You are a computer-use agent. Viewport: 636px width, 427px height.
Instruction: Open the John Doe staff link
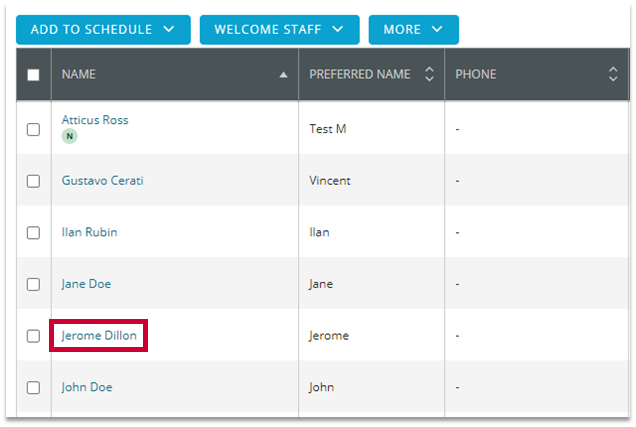point(86,388)
